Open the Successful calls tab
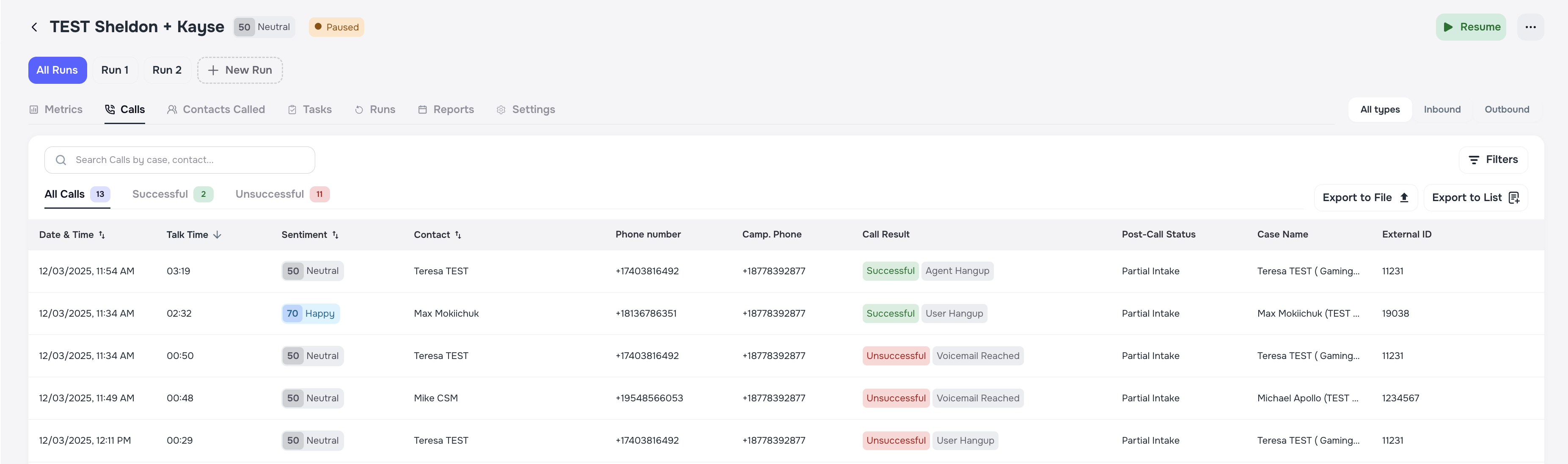Screen dimensions: 1568x464 (x=160, y=193)
